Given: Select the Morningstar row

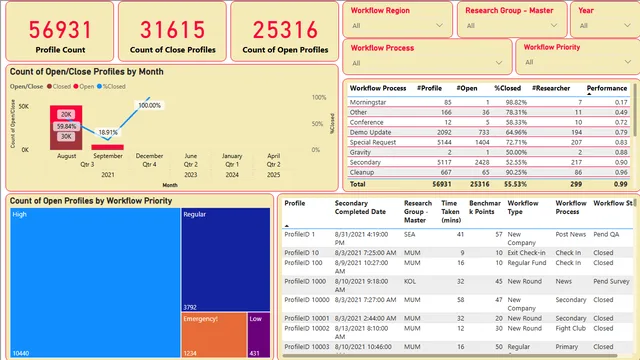Looking at the screenshot, I should click(489, 102).
